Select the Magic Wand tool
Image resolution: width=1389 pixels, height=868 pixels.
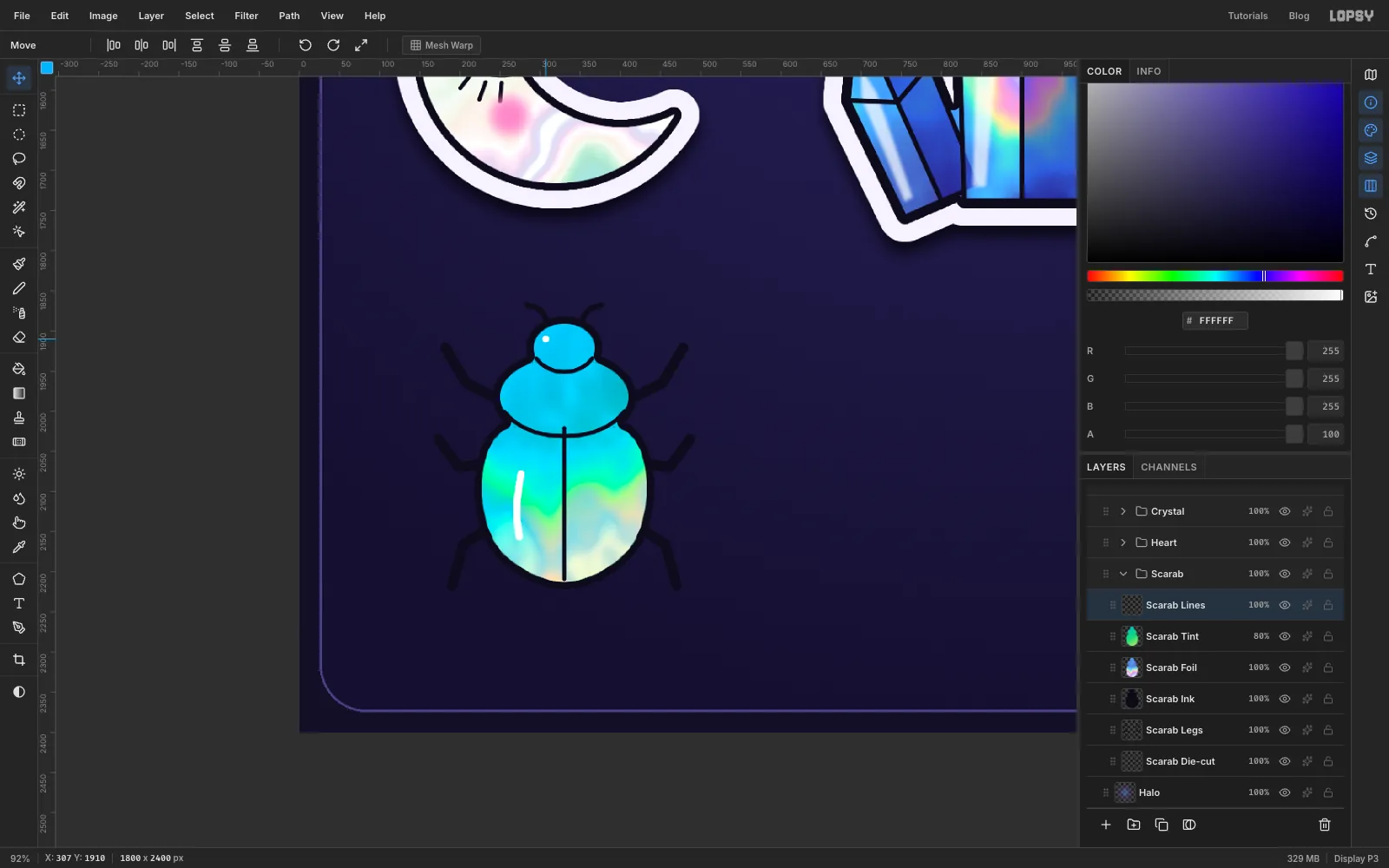coord(19,207)
